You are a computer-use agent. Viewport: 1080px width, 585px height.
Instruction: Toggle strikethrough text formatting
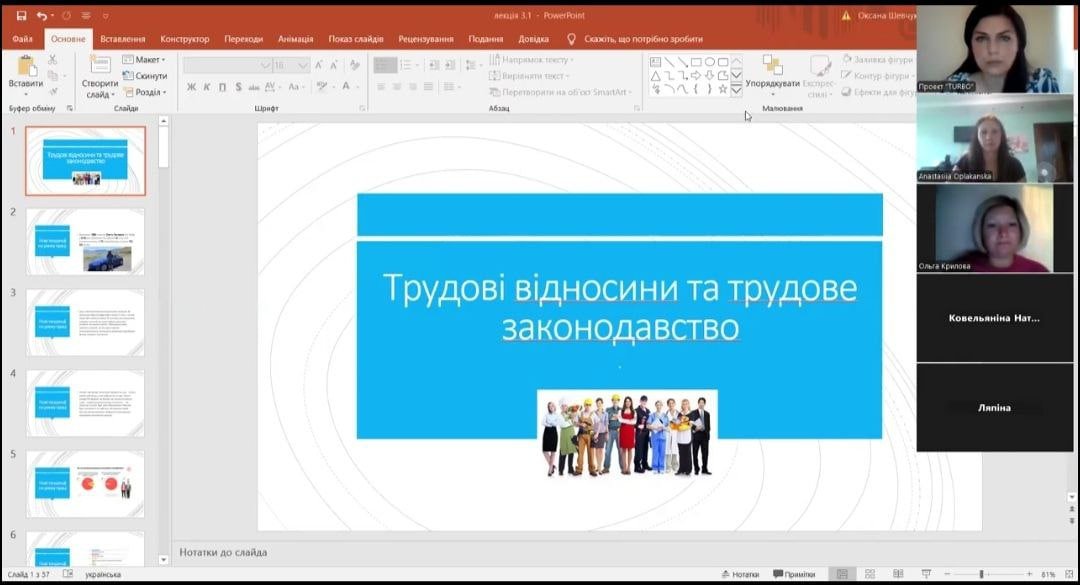click(254, 87)
